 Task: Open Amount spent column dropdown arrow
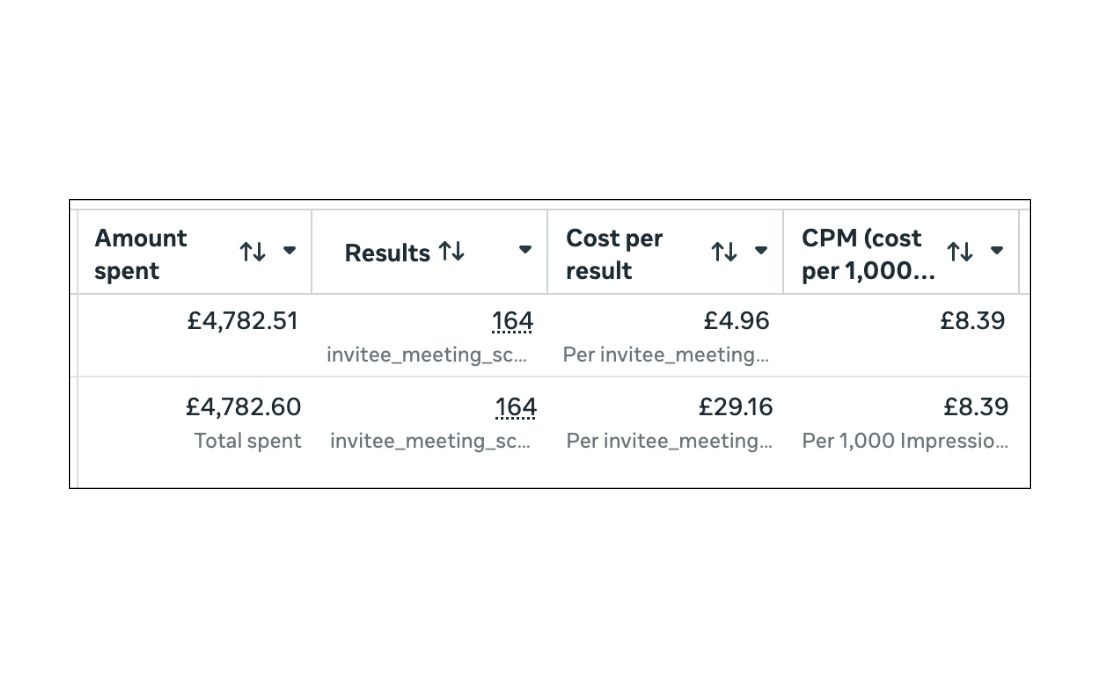(x=290, y=251)
